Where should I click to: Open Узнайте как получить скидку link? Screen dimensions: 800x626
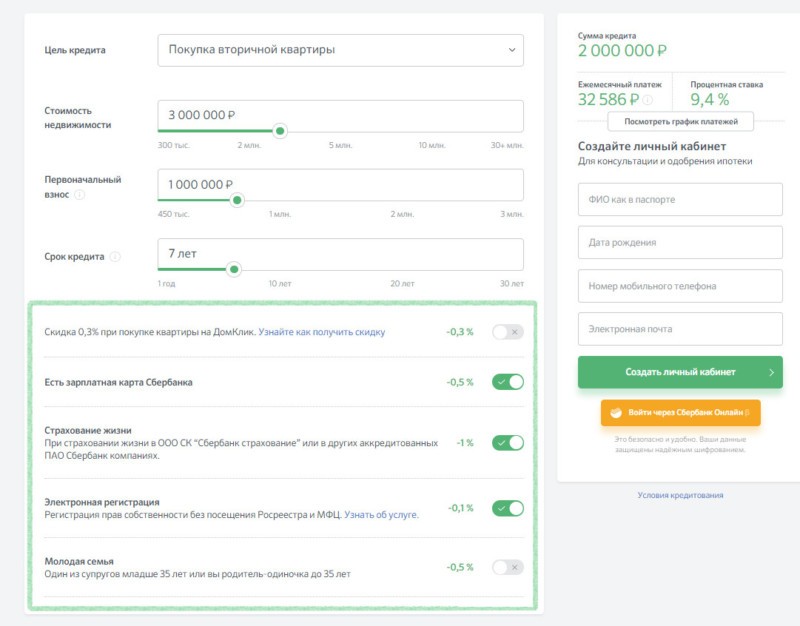click(321, 332)
